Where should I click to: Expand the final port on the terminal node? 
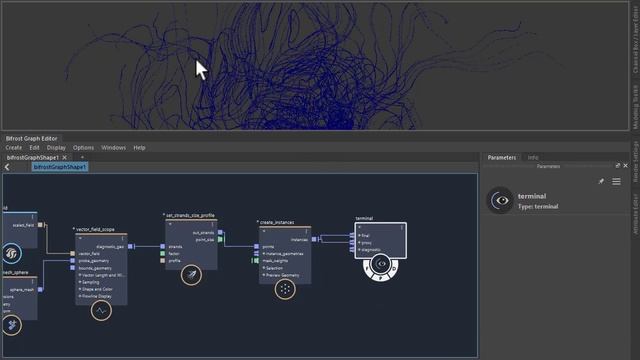click(359, 236)
